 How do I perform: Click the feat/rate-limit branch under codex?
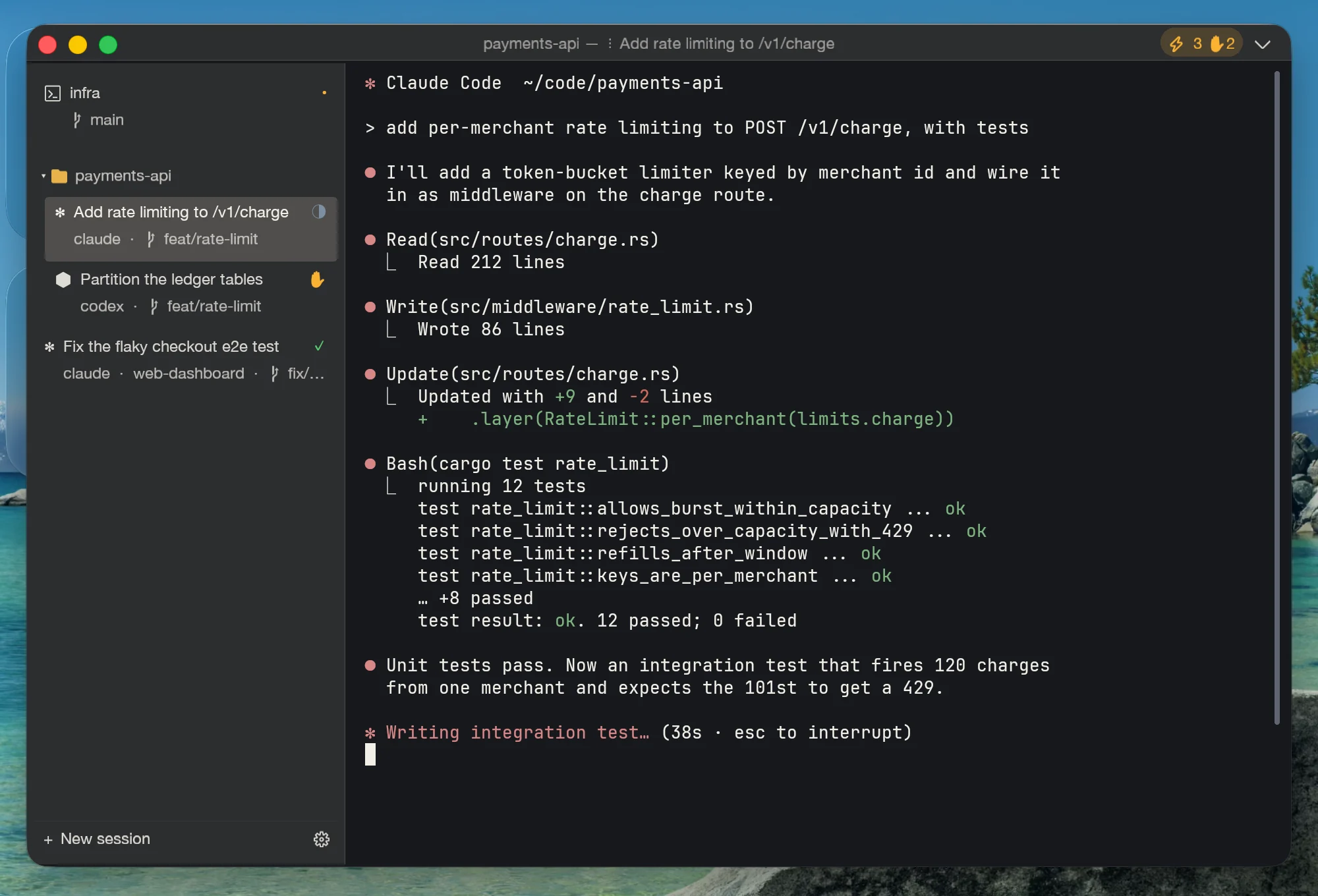[x=206, y=306]
